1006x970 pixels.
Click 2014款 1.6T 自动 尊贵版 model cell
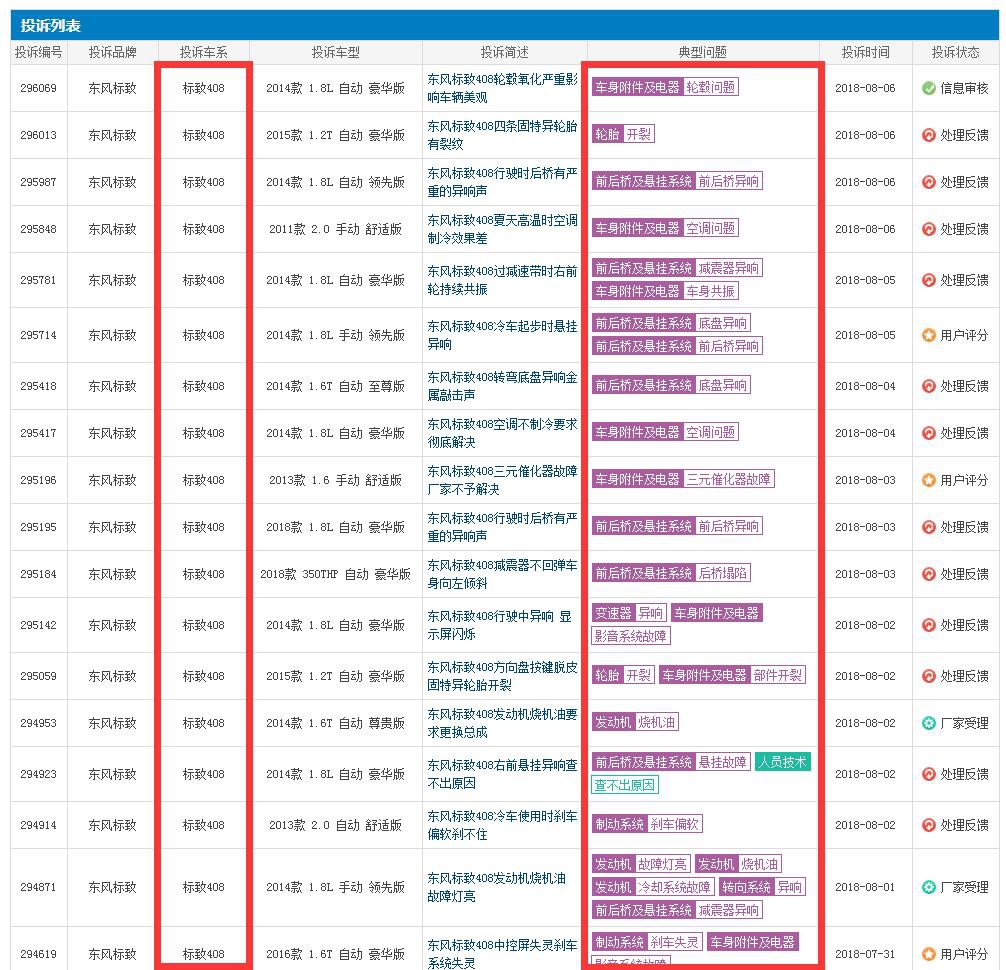(336, 723)
